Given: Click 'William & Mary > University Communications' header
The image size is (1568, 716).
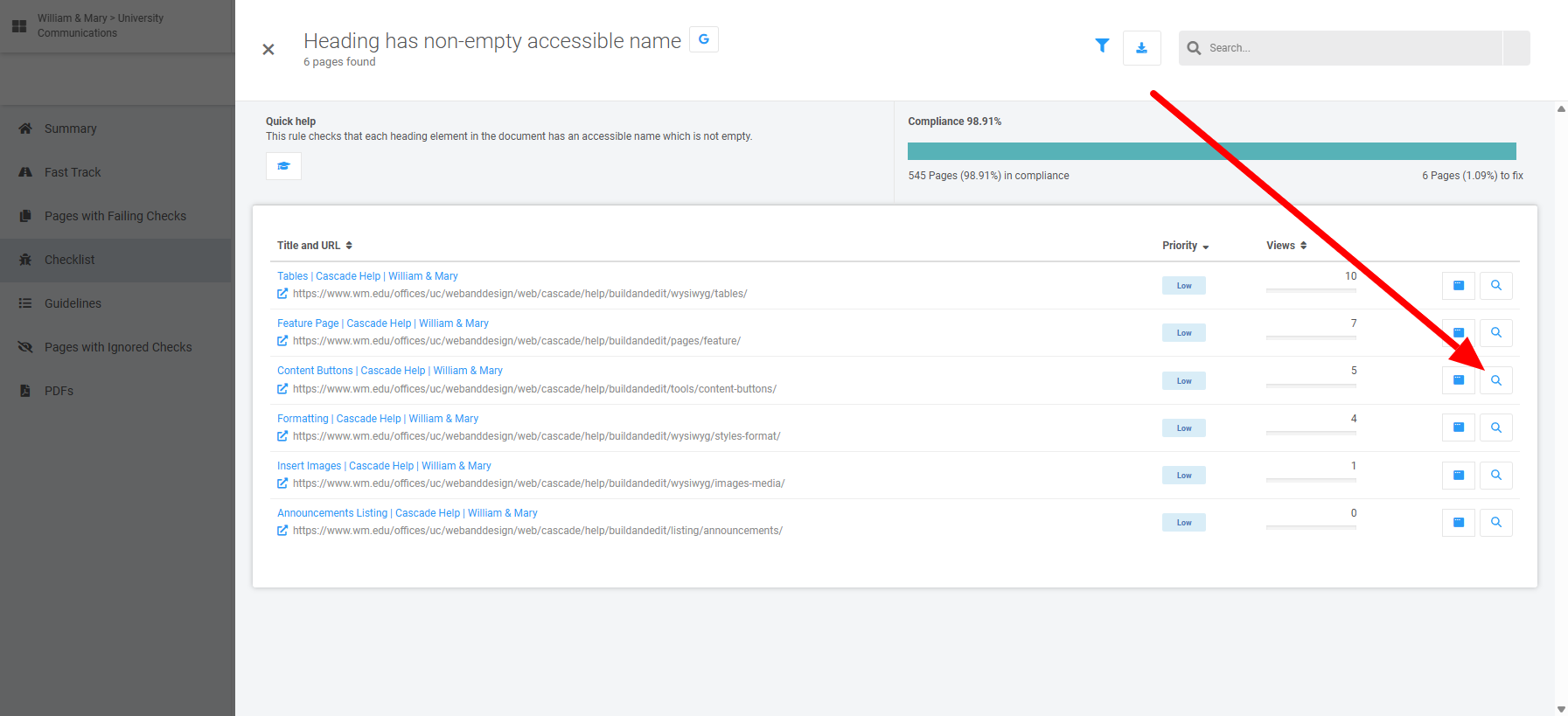Looking at the screenshot, I should [101, 25].
